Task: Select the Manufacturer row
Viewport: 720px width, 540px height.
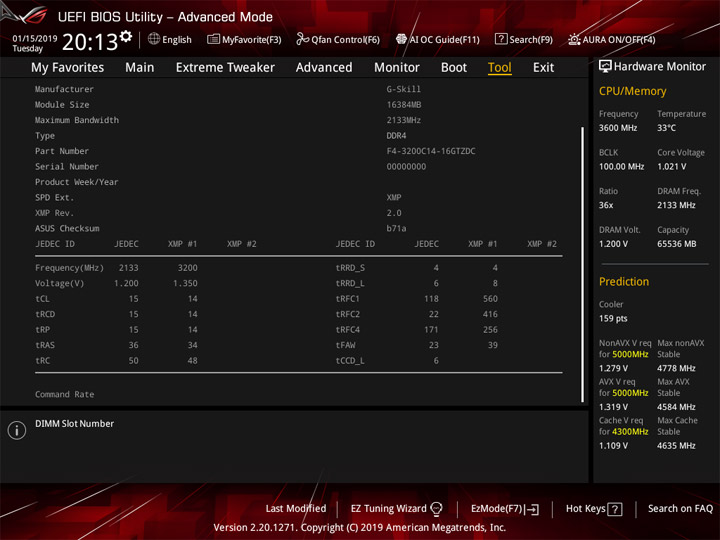Action: pos(298,89)
